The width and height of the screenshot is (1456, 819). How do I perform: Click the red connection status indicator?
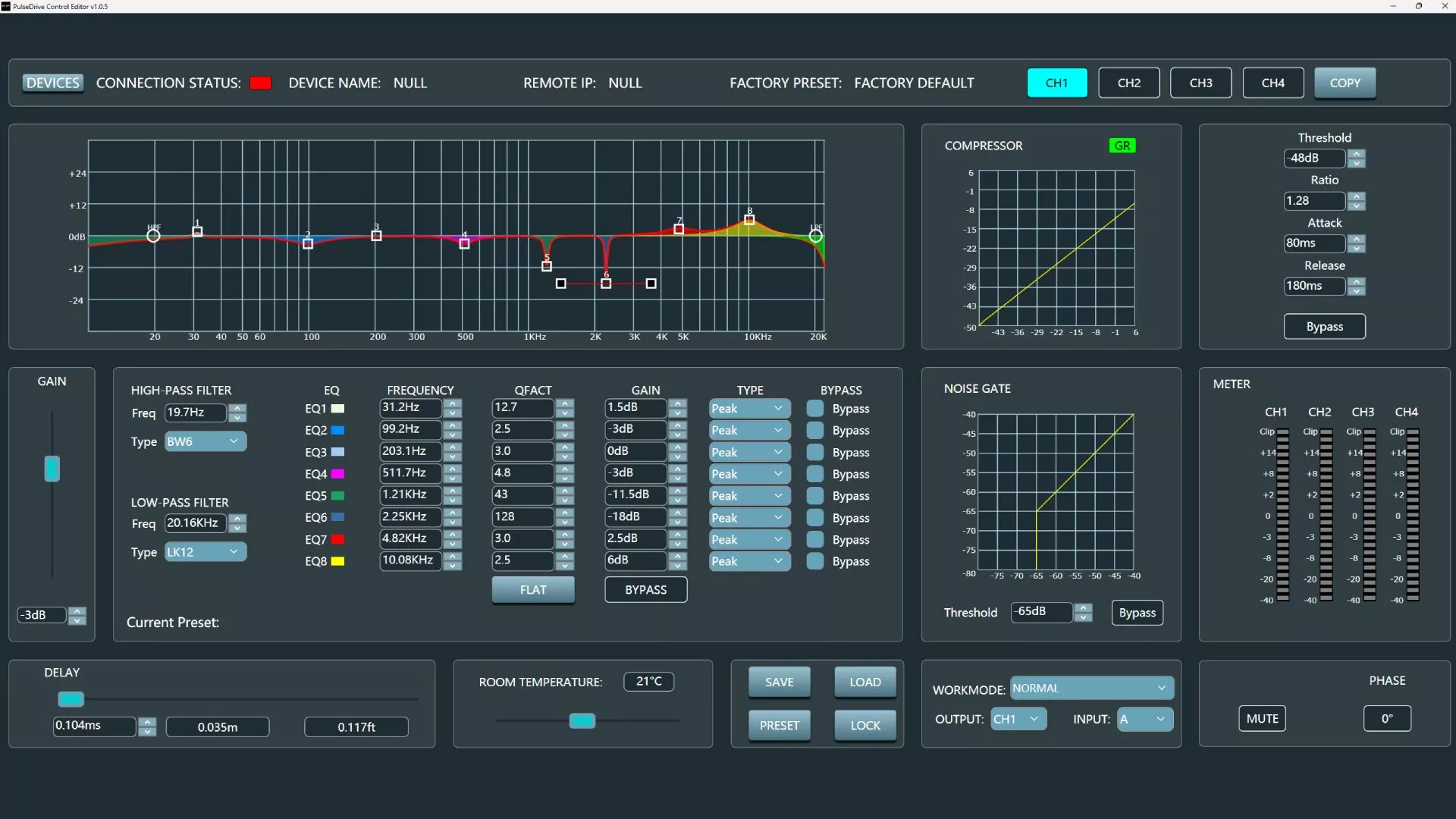pyautogui.click(x=261, y=83)
